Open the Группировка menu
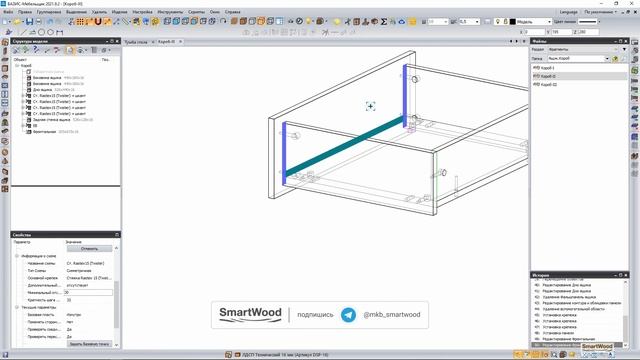This screenshot has height=360, width=640. point(49,12)
